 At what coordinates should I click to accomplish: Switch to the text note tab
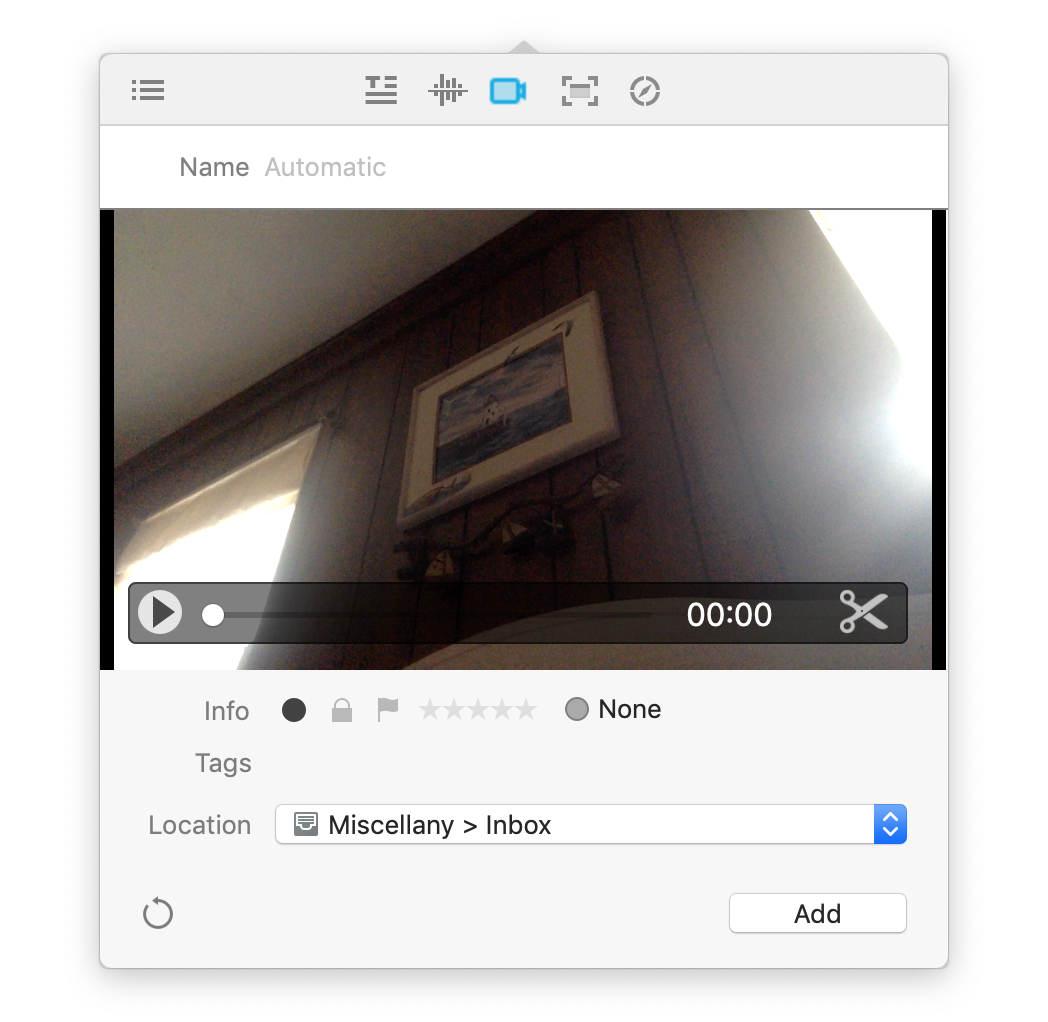tap(381, 91)
